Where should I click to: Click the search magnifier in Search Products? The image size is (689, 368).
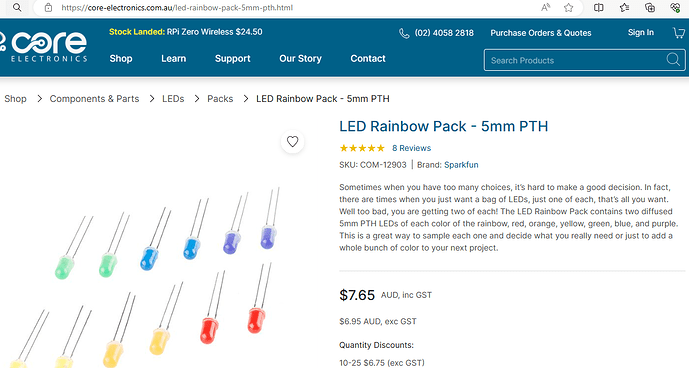673,59
